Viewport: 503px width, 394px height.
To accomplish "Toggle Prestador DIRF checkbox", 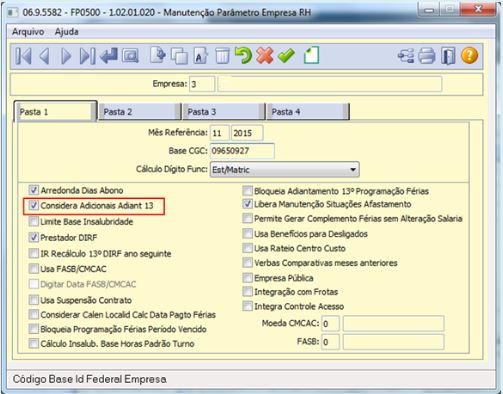I will click(x=33, y=237).
